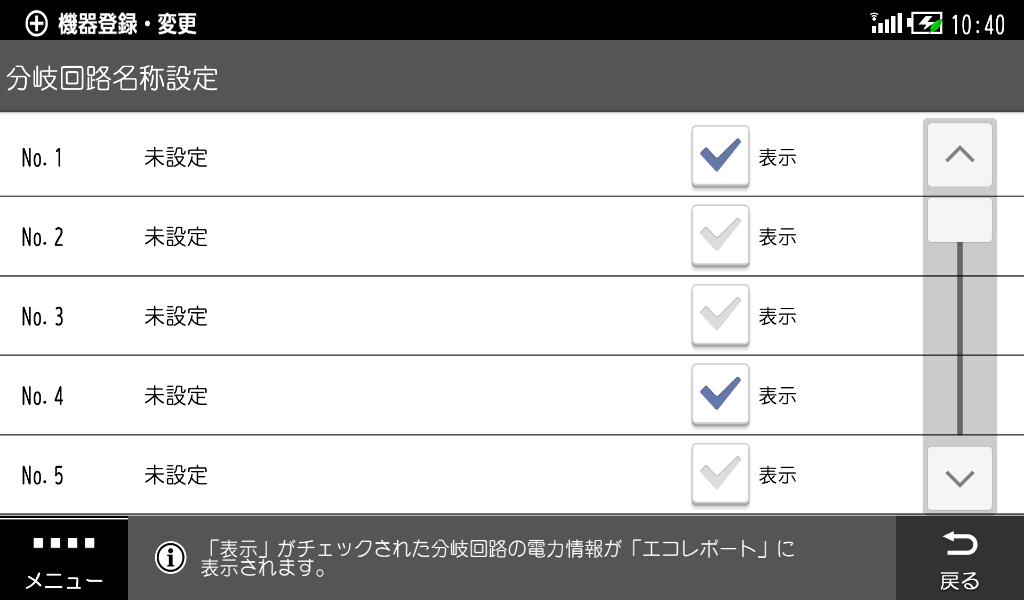The height and width of the screenshot is (600, 1024).
Task: Click the battery charging status icon
Action: coord(925,23)
